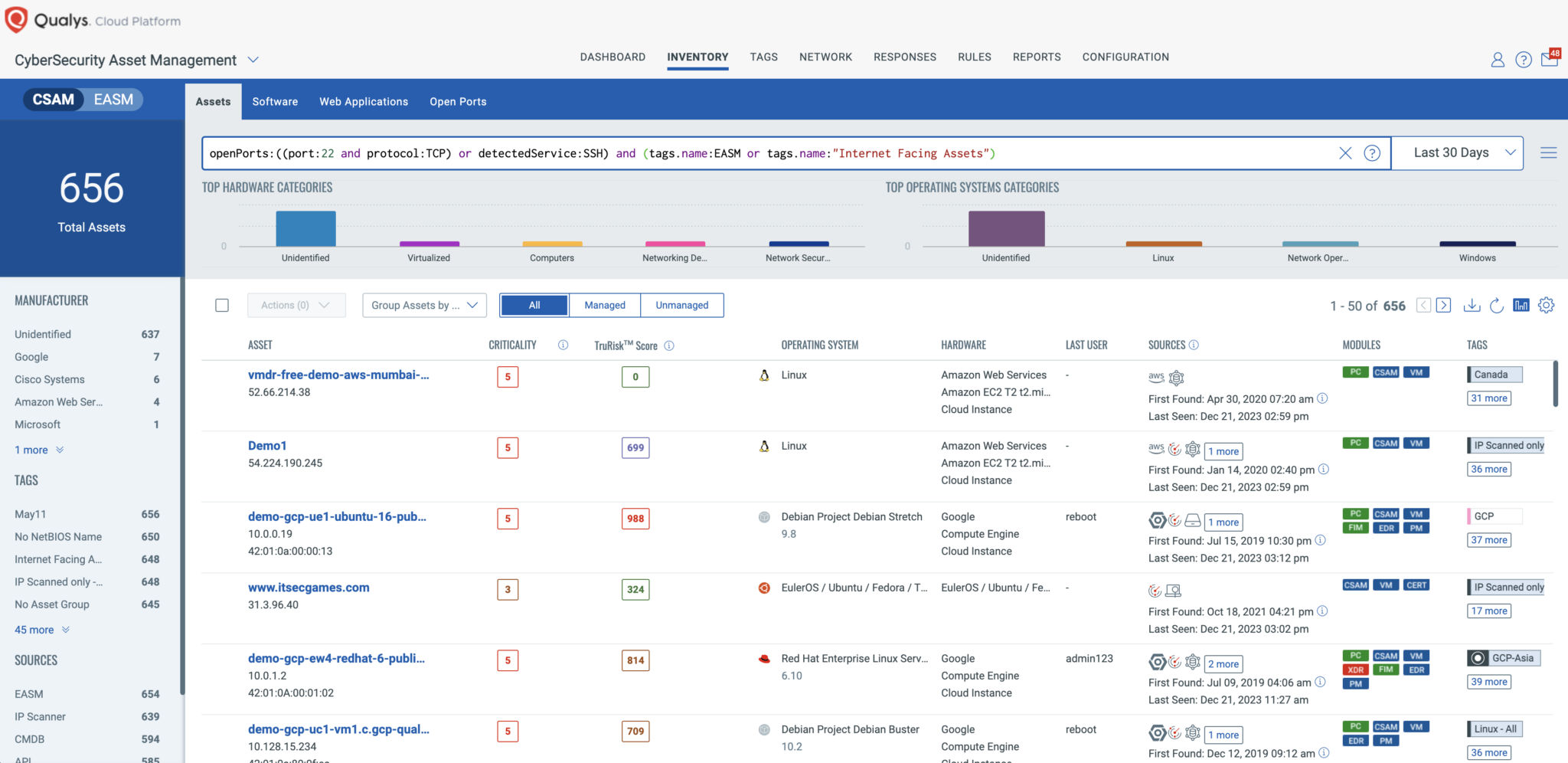This screenshot has height=763, width=1568.
Task: Click the query help icon inside the search bar
Action: [1373, 152]
